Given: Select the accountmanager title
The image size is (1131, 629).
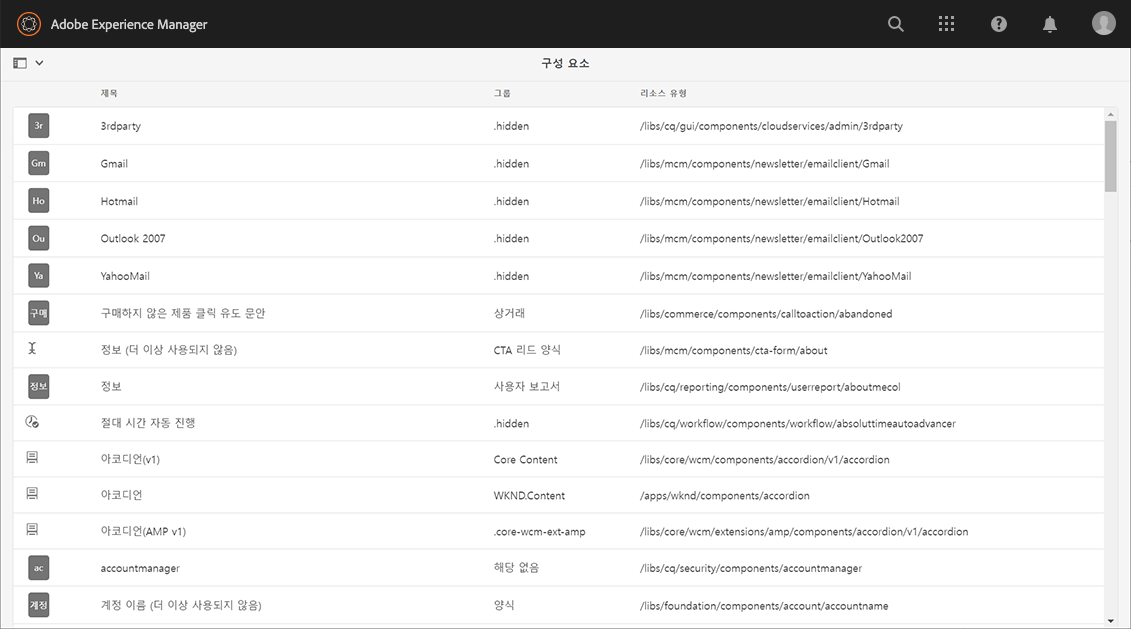Looking at the screenshot, I should (140, 568).
